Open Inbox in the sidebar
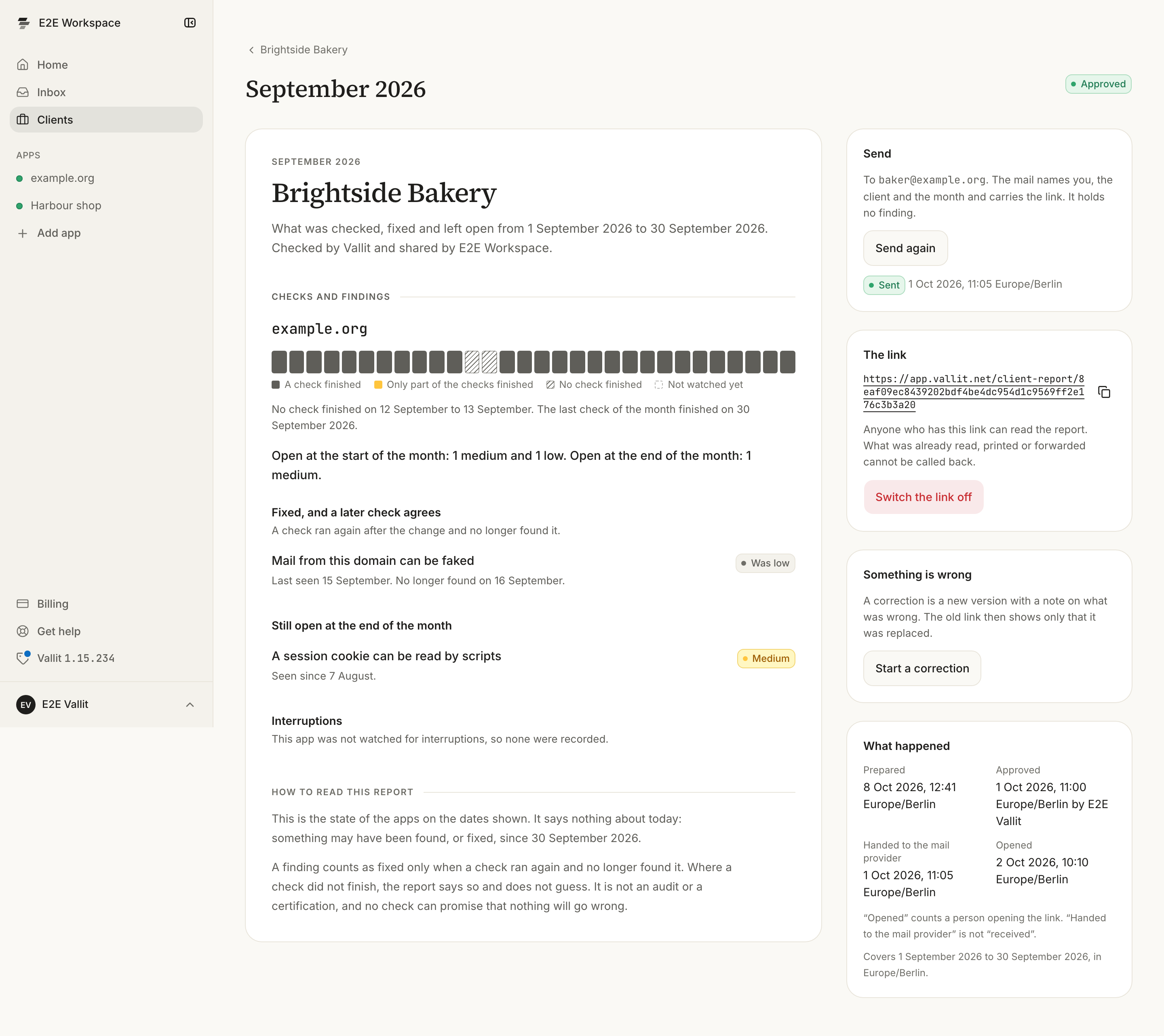The image size is (1164, 1036). point(106,92)
